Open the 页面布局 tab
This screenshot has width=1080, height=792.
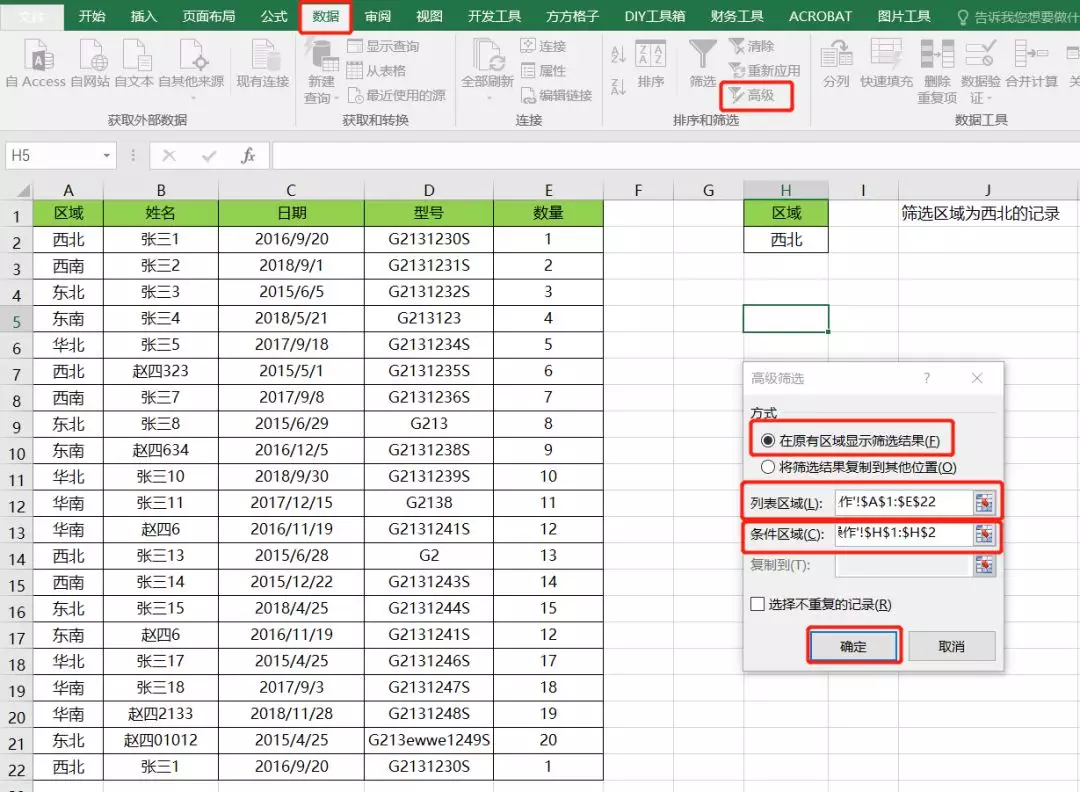click(209, 16)
